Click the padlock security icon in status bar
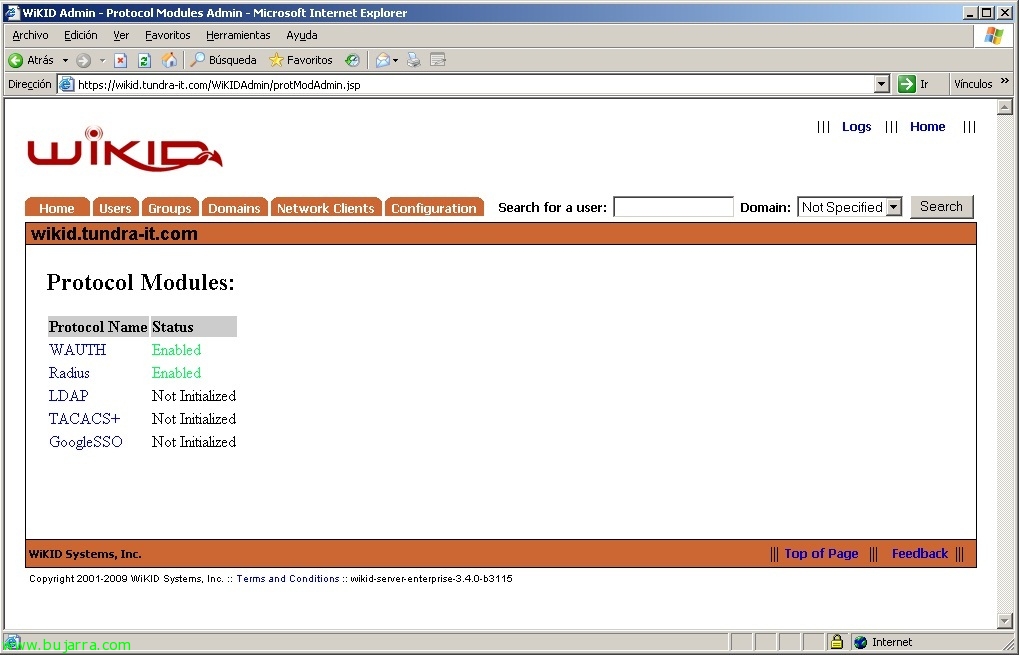Image resolution: width=1019 pixels, height=655 pixels. click(x=836, y=642)
